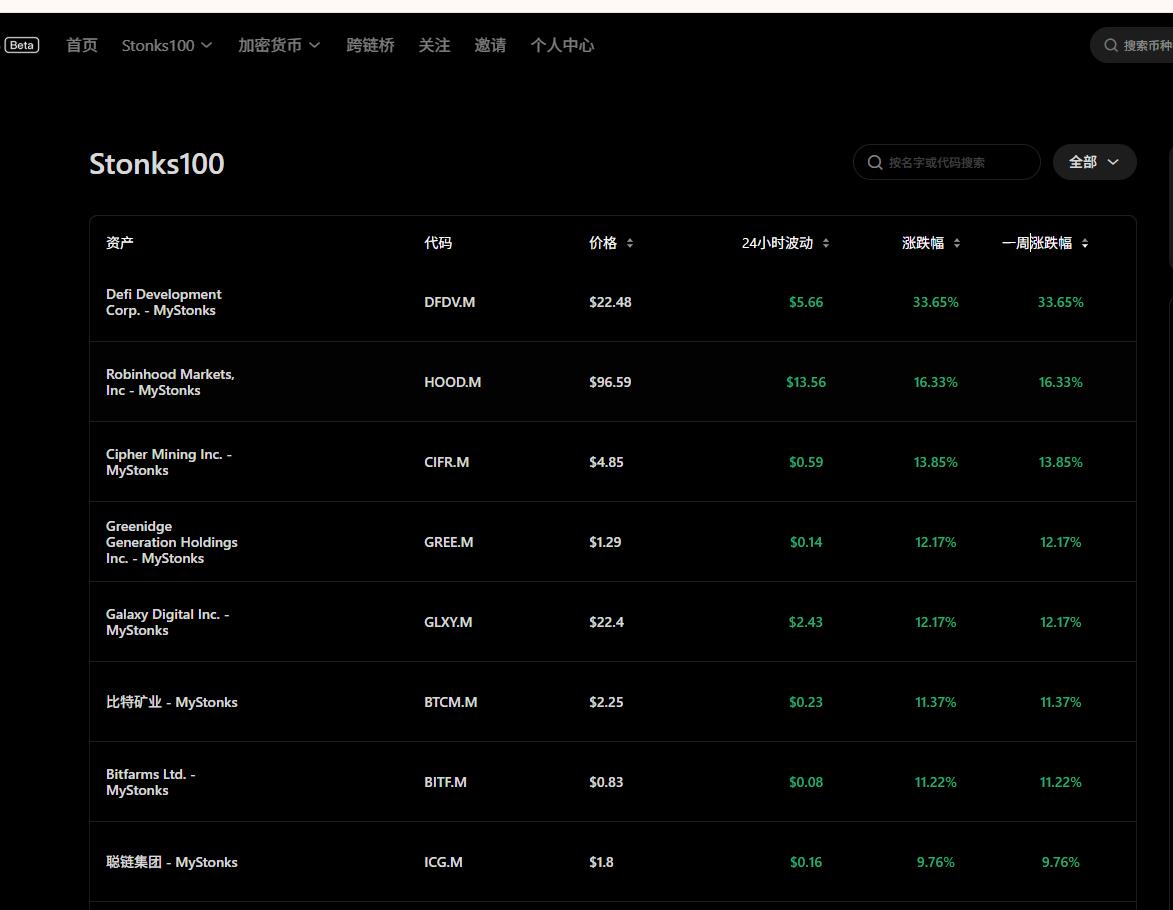Viewport: 1173px width, 910px height.
Task: Open Defi Development Corp. - MyStonks row
Action: click(x=613, y=302)
